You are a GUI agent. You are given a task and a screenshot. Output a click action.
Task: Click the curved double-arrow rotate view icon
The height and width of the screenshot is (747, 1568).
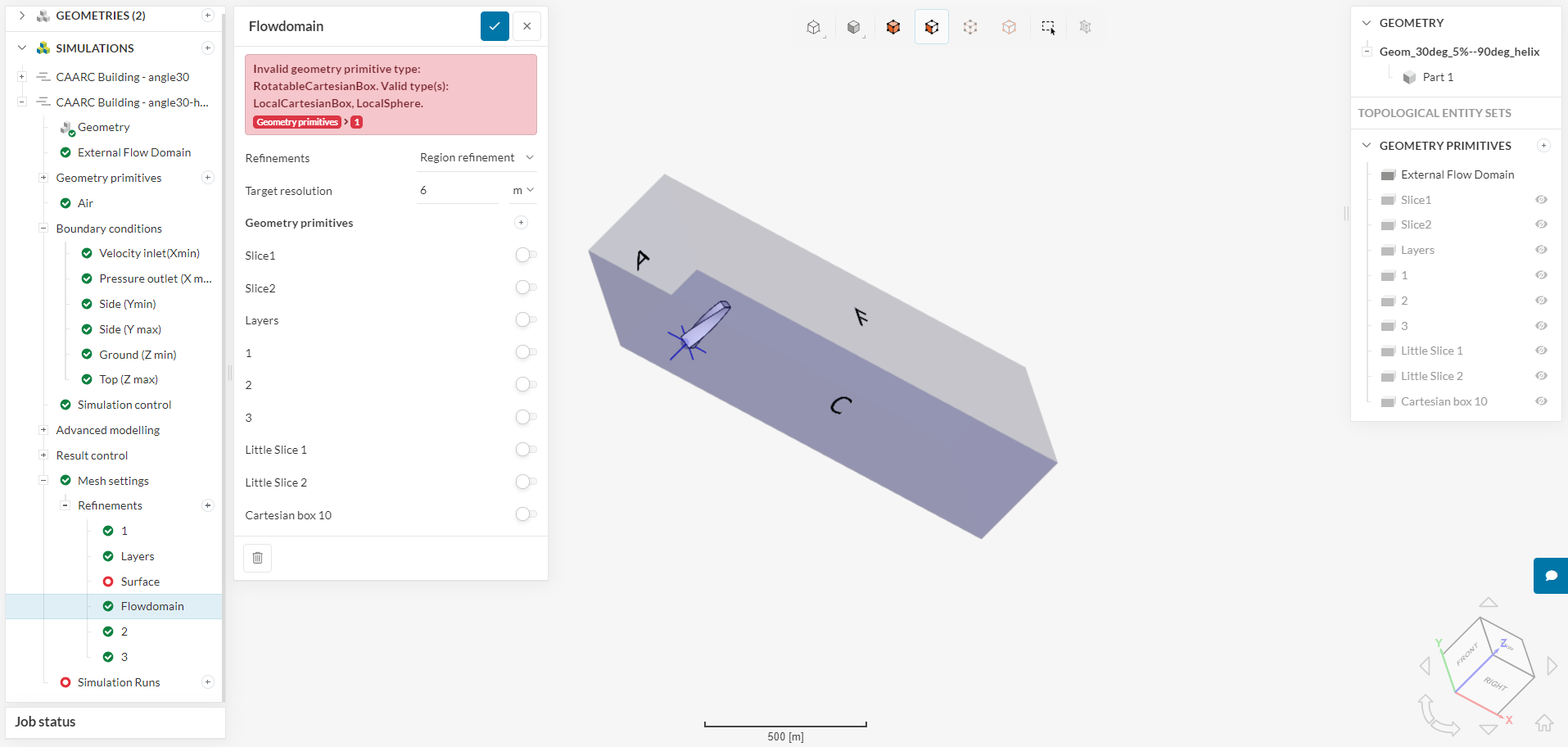point(1438,715)
